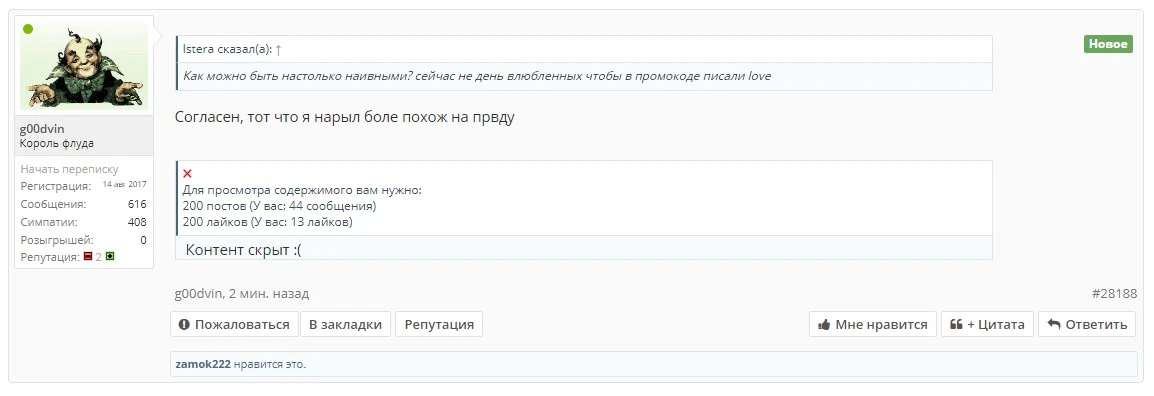Open the Репутация button under the post

(x=439, y=325)
